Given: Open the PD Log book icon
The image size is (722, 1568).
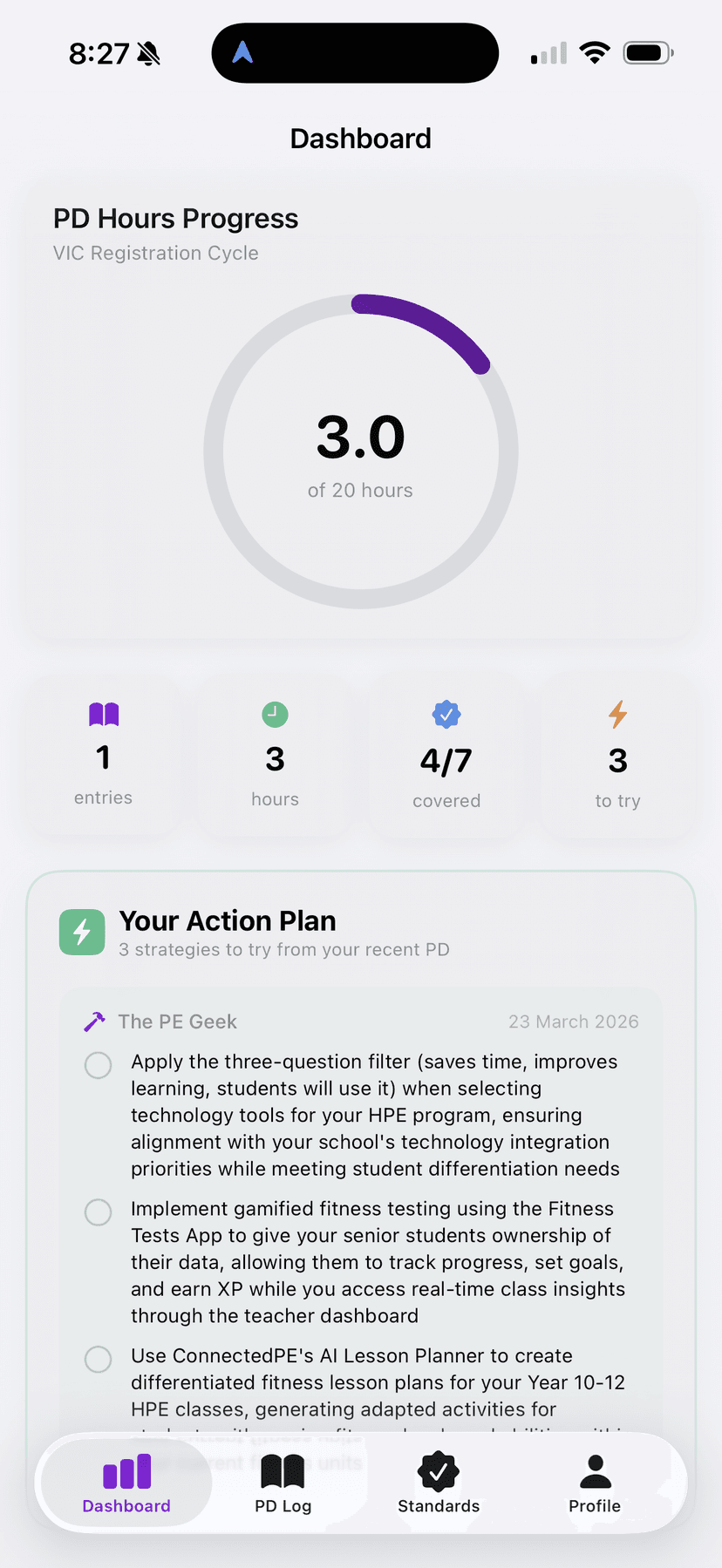Looking at the screenshot, I should (283, 1474).
